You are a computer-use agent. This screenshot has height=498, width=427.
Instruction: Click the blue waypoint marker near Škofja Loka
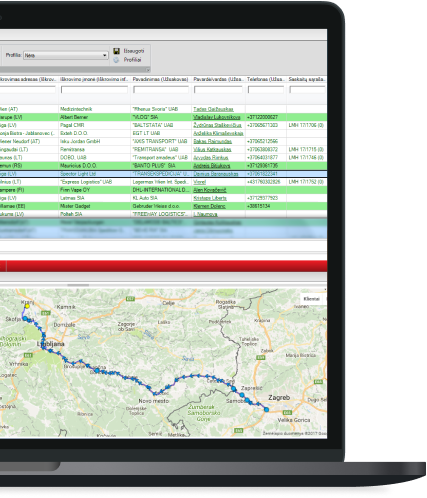pos(25,319)
